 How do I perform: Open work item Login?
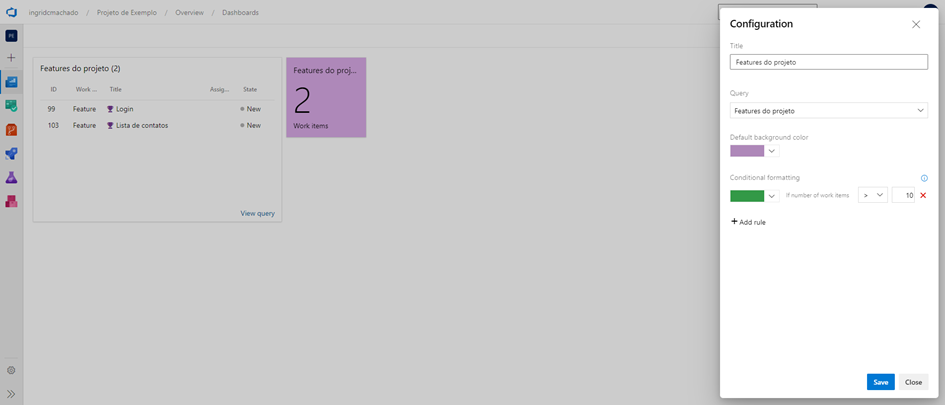pos(125,109)
